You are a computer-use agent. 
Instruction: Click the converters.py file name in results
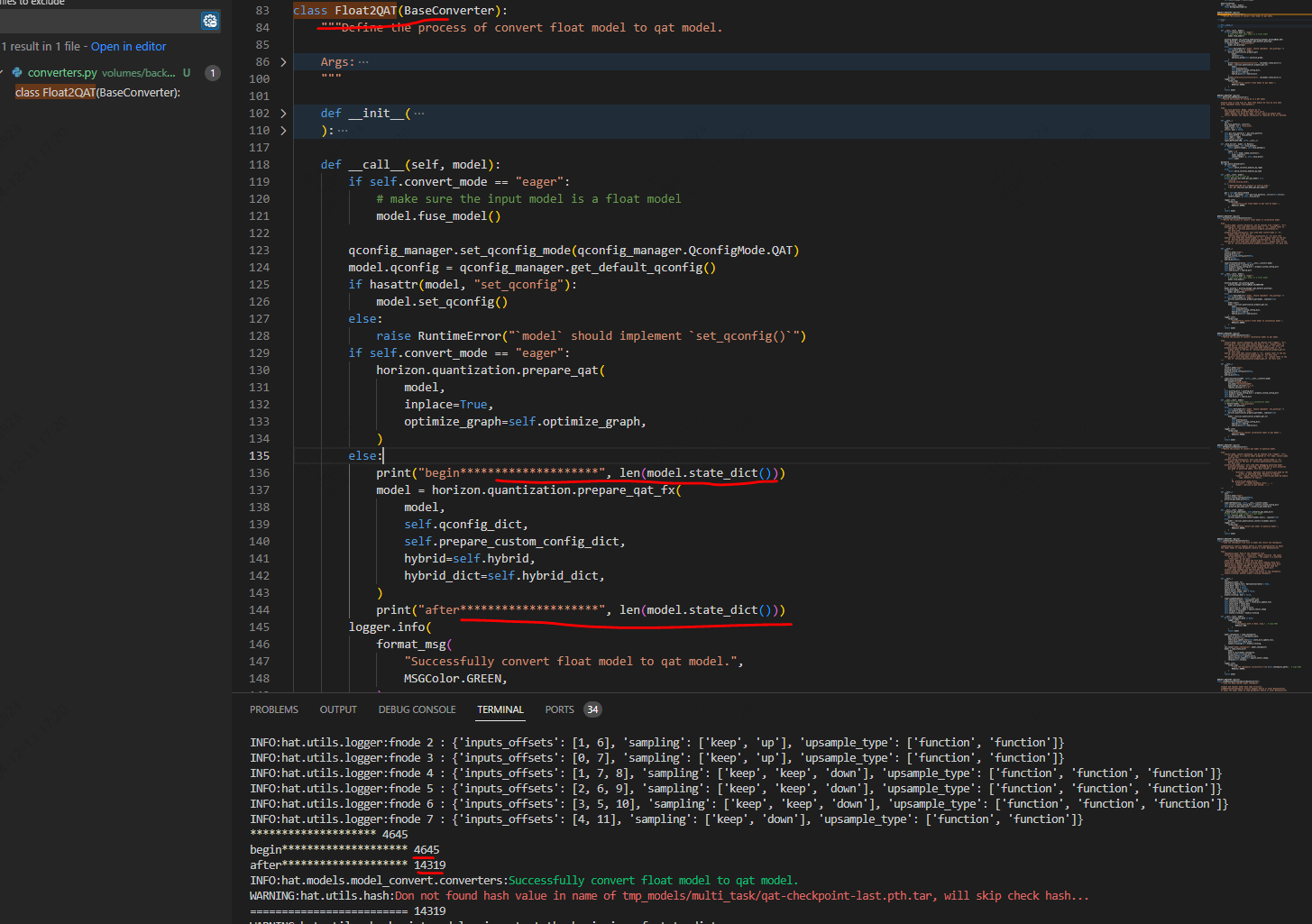point(62,72)
